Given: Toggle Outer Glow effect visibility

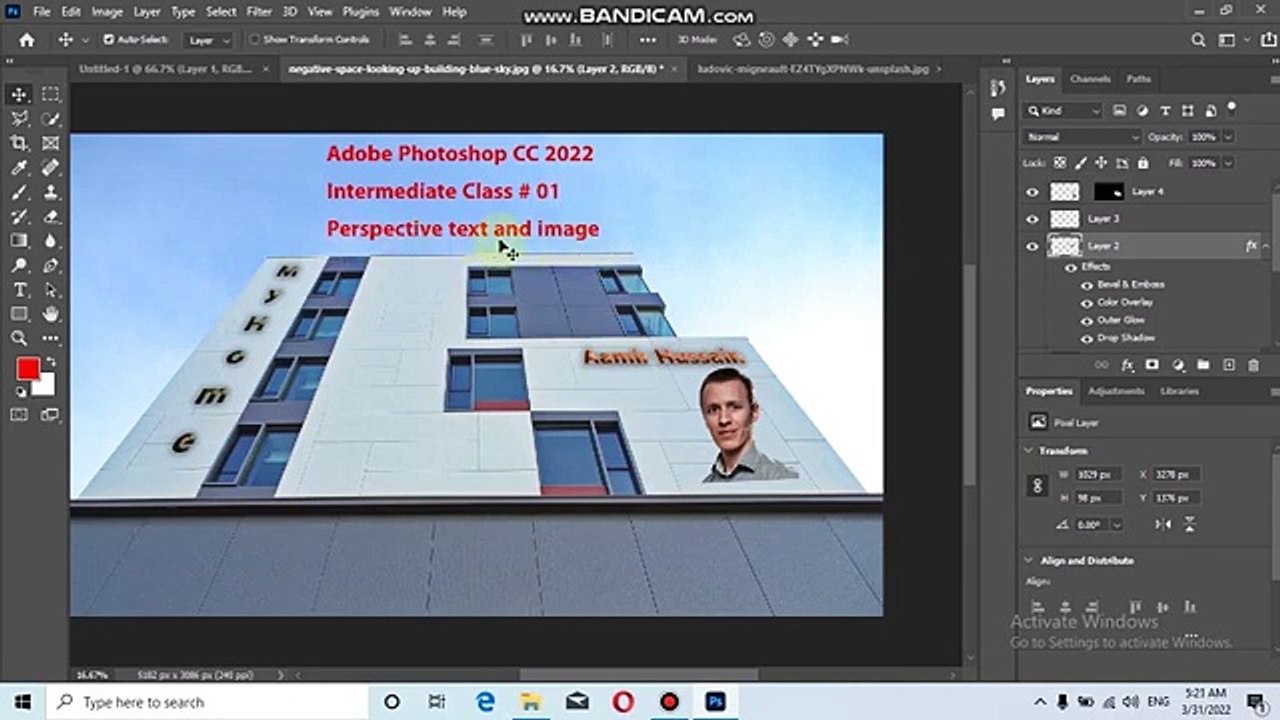Looking at the screenshot, I should point(1087,321).
